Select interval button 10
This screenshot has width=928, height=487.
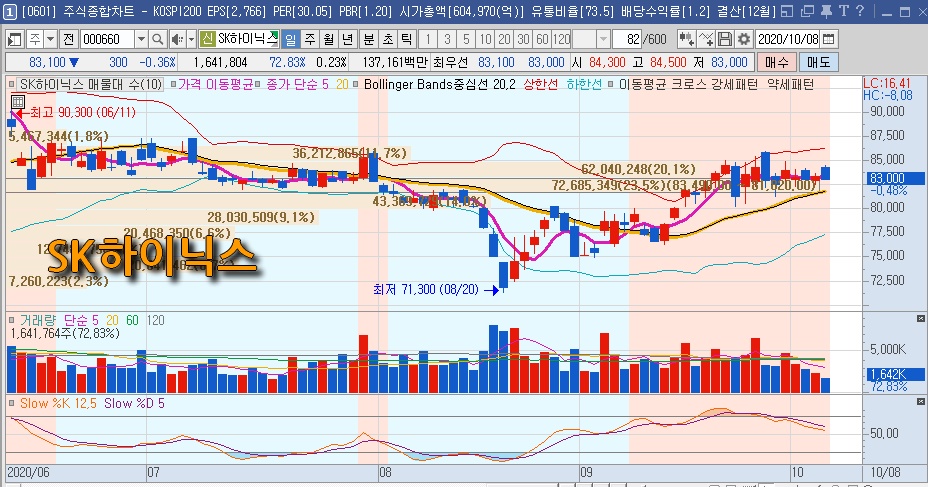[485, 40]
